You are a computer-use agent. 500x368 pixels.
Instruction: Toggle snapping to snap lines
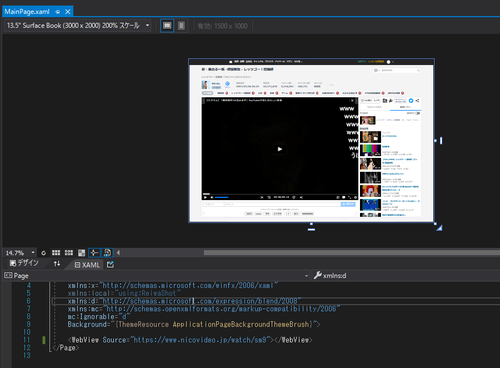[94, 253]
